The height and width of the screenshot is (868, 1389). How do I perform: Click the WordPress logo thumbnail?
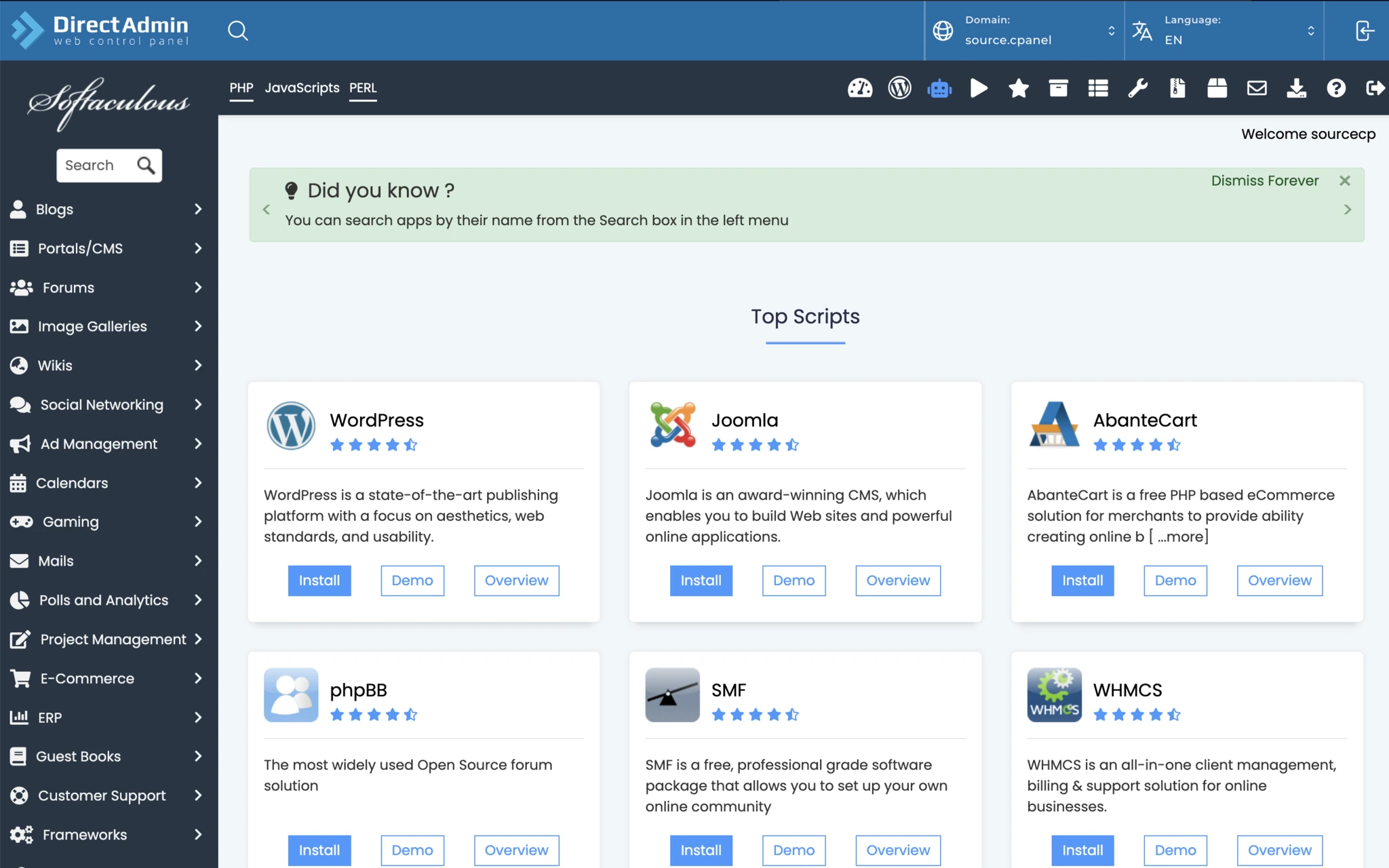click(291, 426)
